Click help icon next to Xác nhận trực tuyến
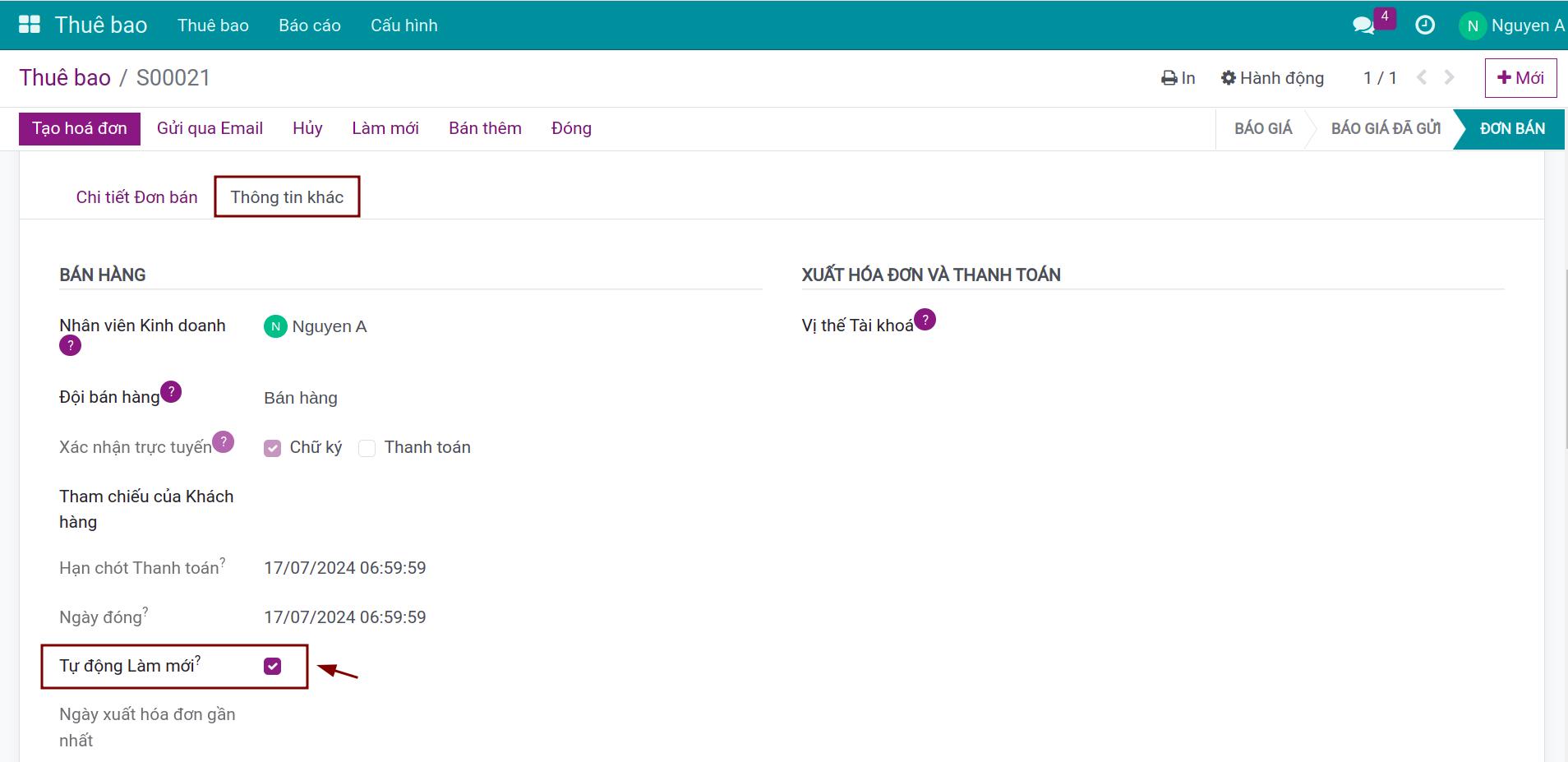This screenshot has height=762, width=1568. pos(223,442)
